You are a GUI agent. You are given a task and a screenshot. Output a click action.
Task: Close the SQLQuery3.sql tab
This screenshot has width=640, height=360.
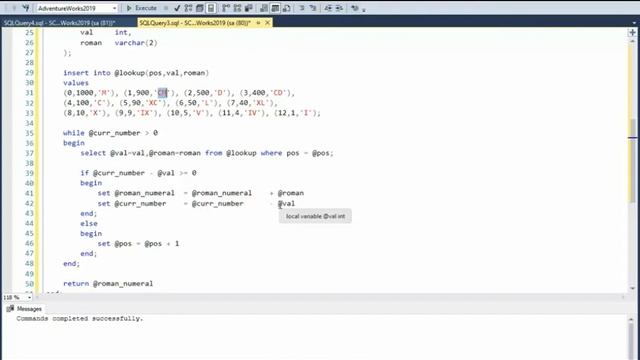(267, 23)
